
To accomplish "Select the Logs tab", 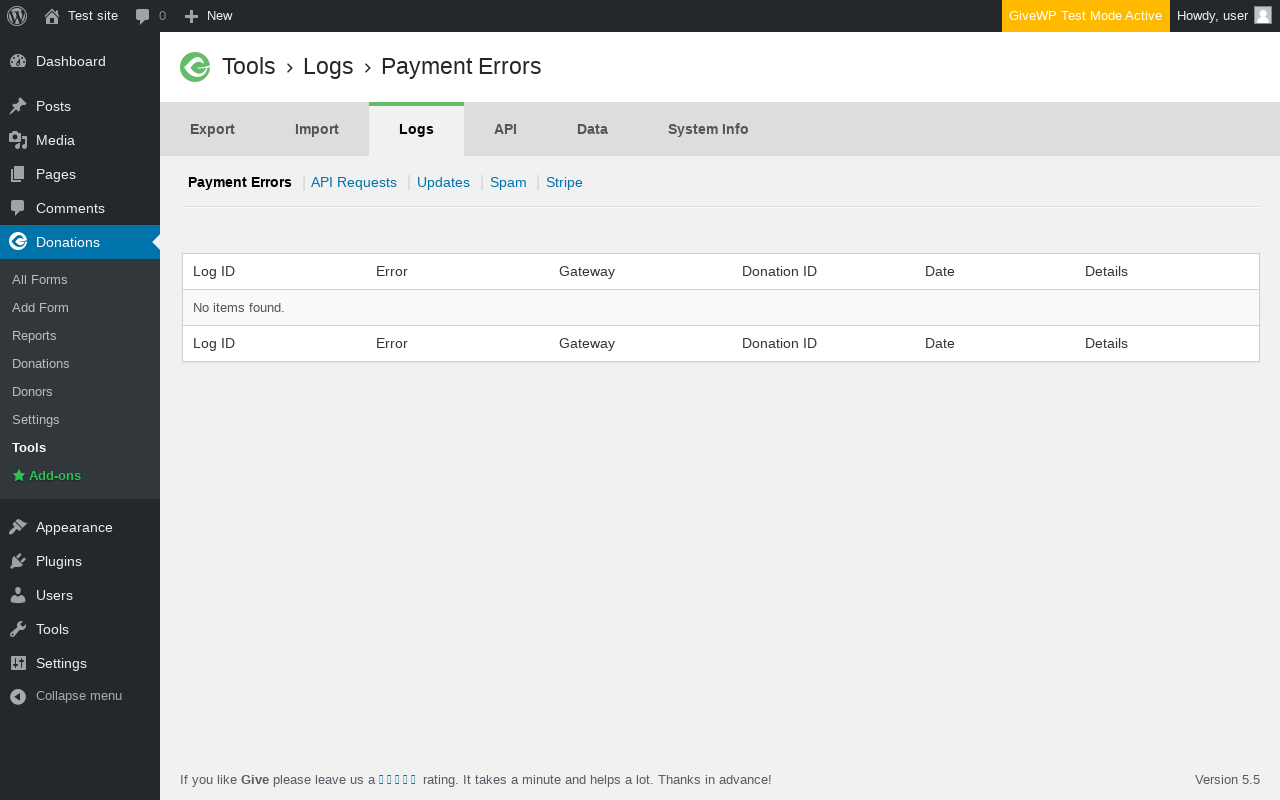I will (x=416, y=129).
